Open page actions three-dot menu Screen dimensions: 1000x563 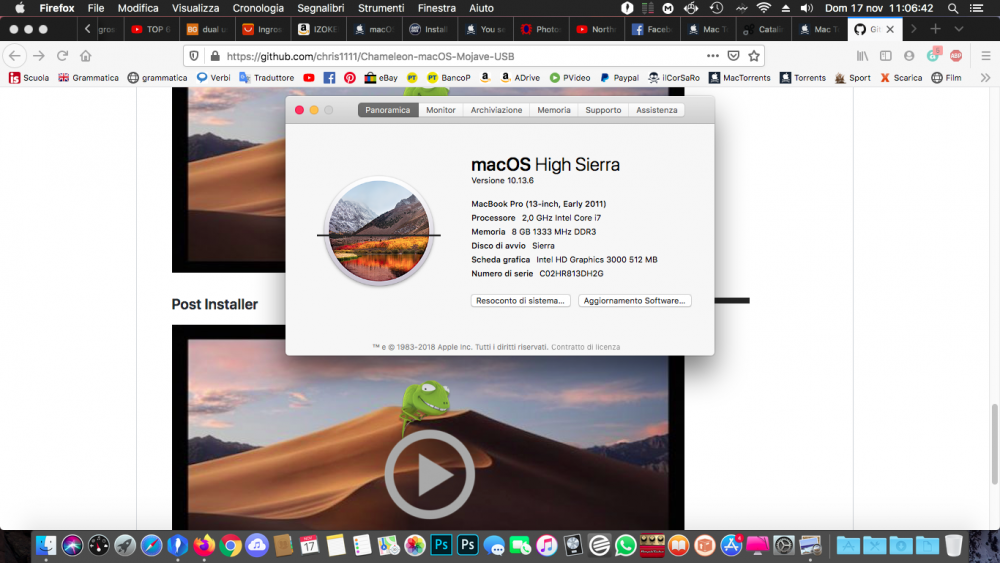[x=713, y=56]
